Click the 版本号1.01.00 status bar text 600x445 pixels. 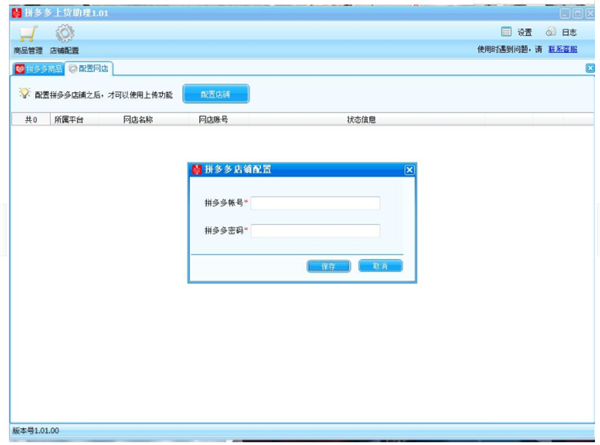click(36, 431)
